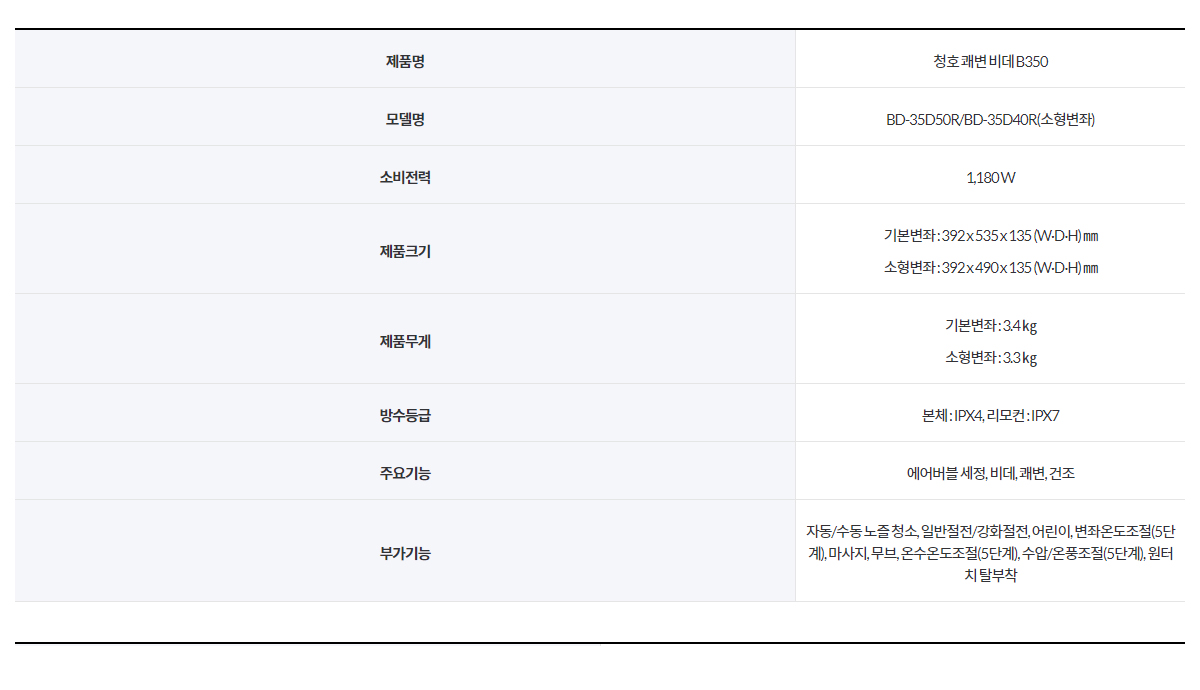The image size is (1200, 690).
Task: Click the 제품크기 row header
Action: tap(405, 251)
